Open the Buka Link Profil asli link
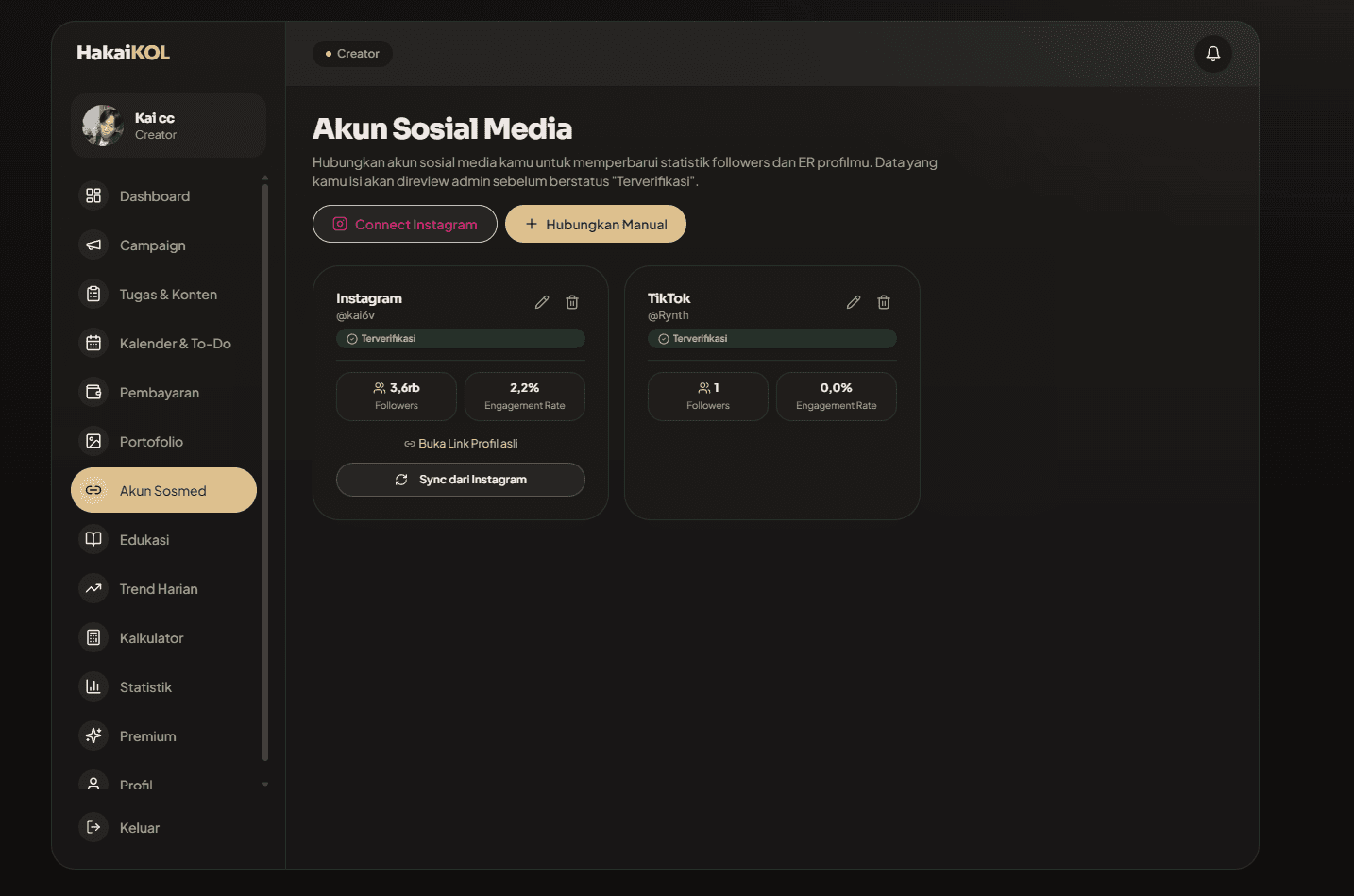Viewport: 1354px width, 896px height. tap(461, 444)
